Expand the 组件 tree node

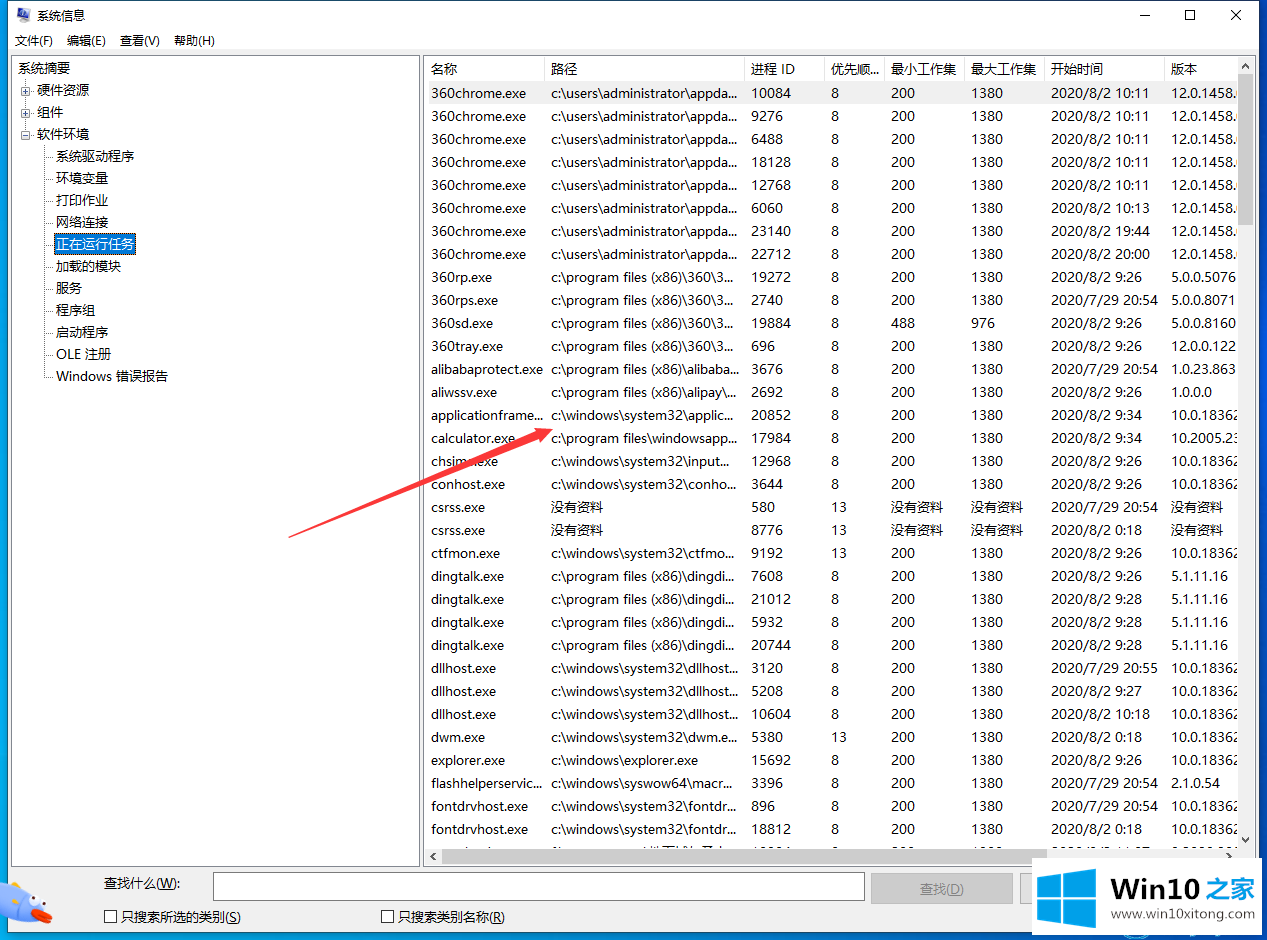[26, 112]
